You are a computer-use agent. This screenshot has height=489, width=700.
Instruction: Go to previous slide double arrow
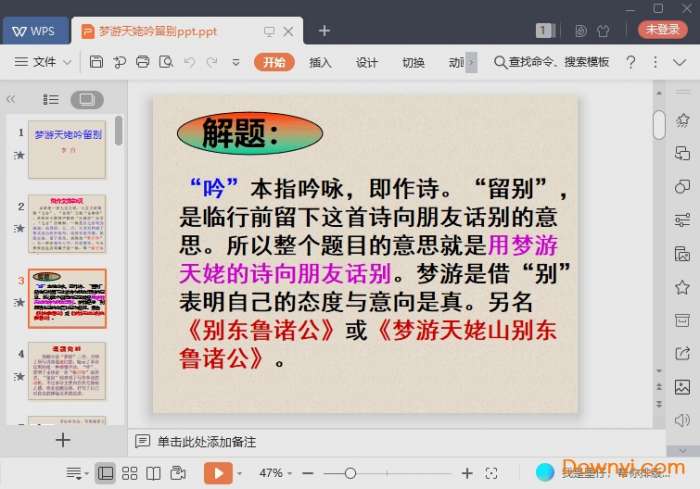click(659, 386)
